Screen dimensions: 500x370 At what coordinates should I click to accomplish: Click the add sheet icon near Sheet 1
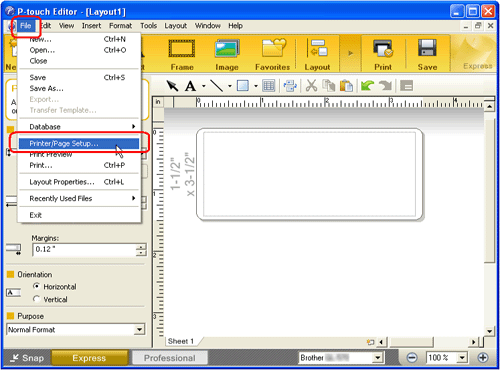pos(370,342)
